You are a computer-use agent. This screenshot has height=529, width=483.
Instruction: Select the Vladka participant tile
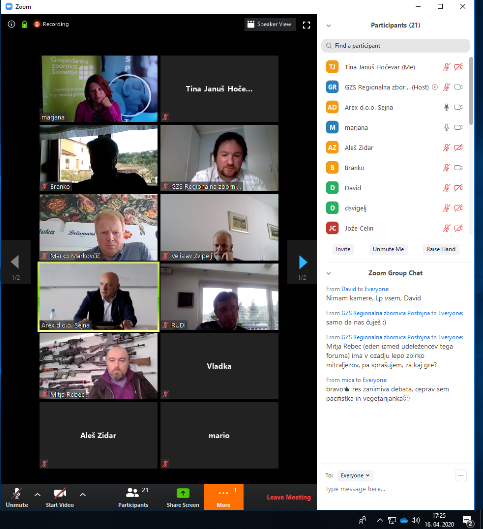(219, 366)
